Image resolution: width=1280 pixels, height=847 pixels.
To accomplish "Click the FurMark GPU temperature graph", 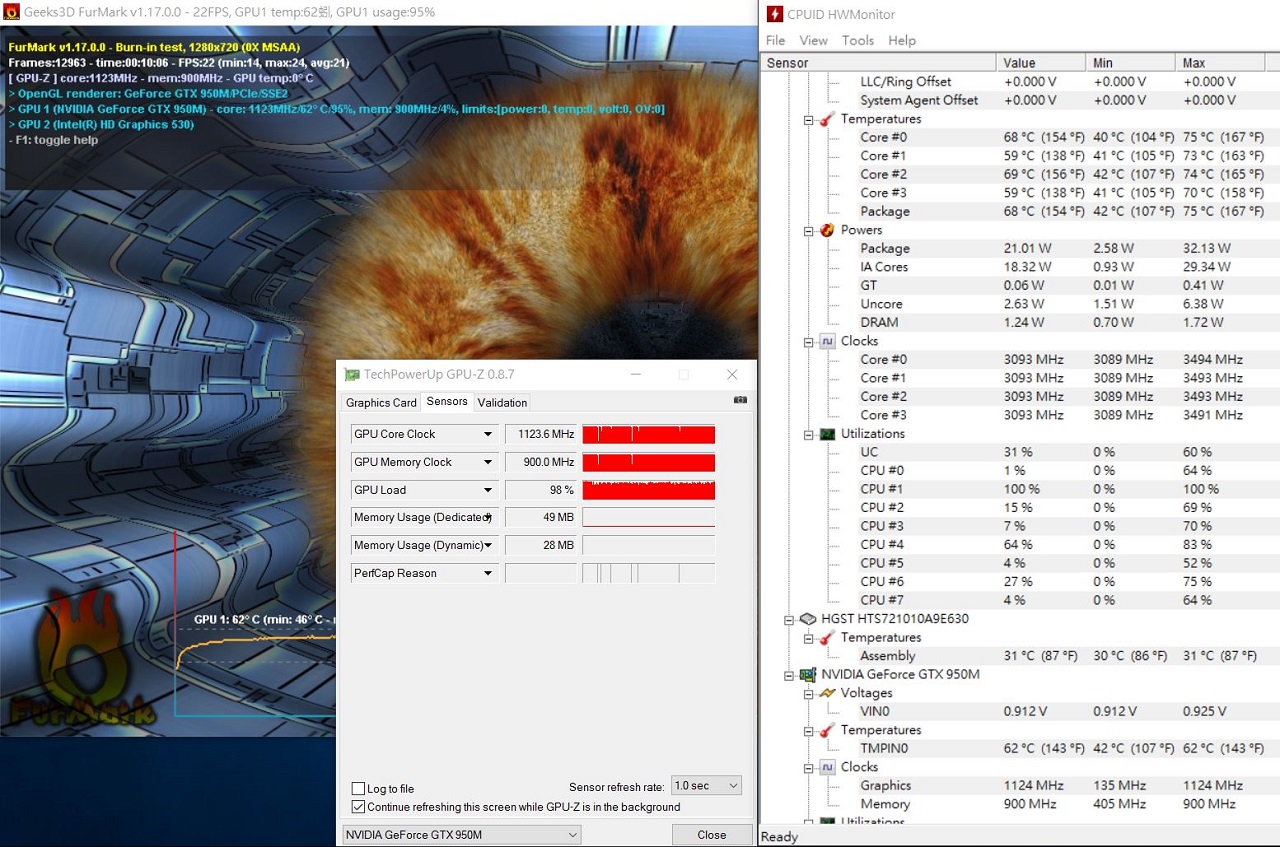I will tap(255, 625).
